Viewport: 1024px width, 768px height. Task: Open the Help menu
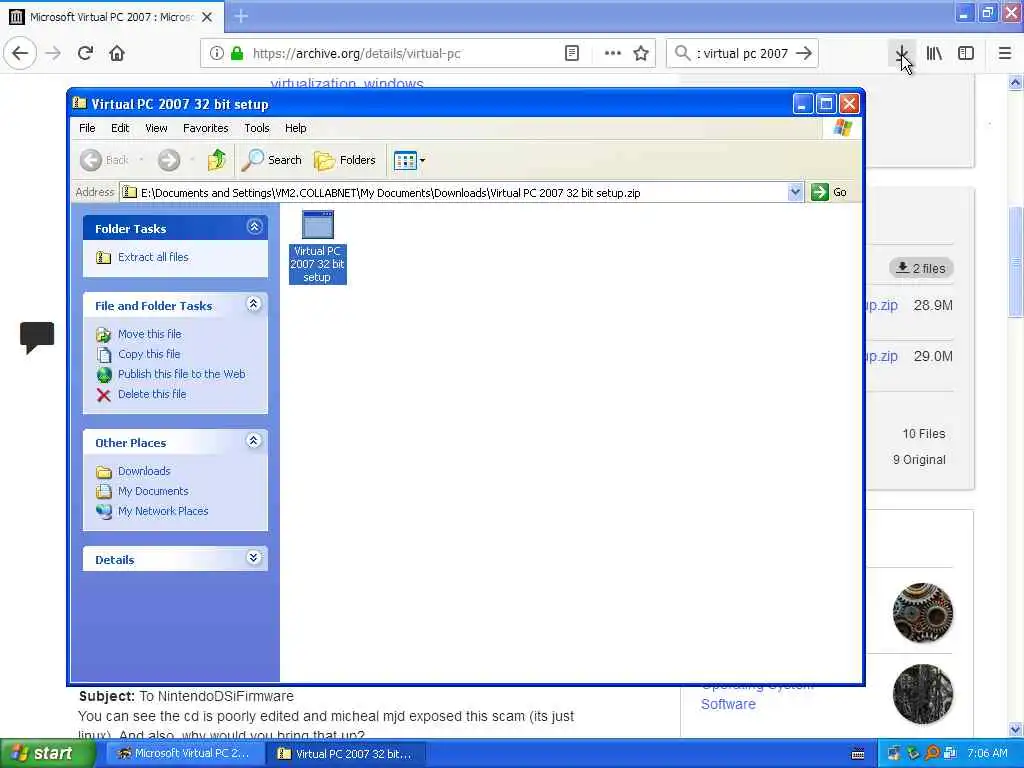point(296,128)
